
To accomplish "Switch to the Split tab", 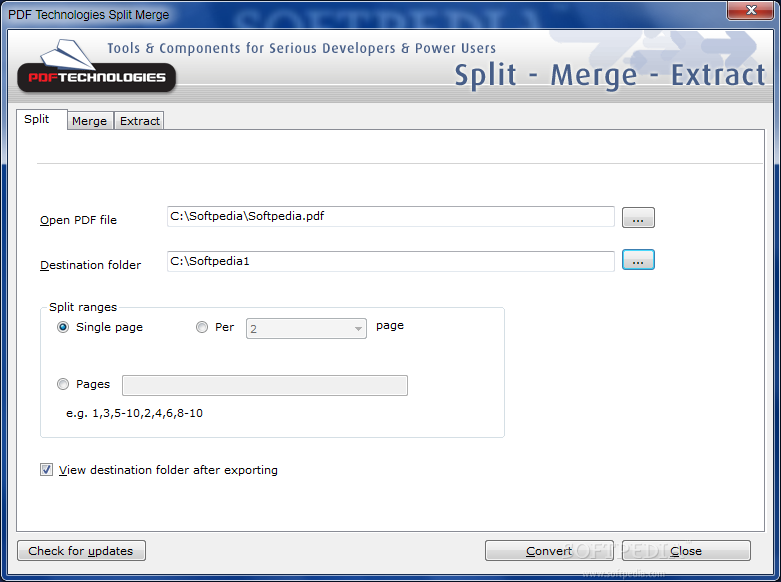I will tap(41, 120).
